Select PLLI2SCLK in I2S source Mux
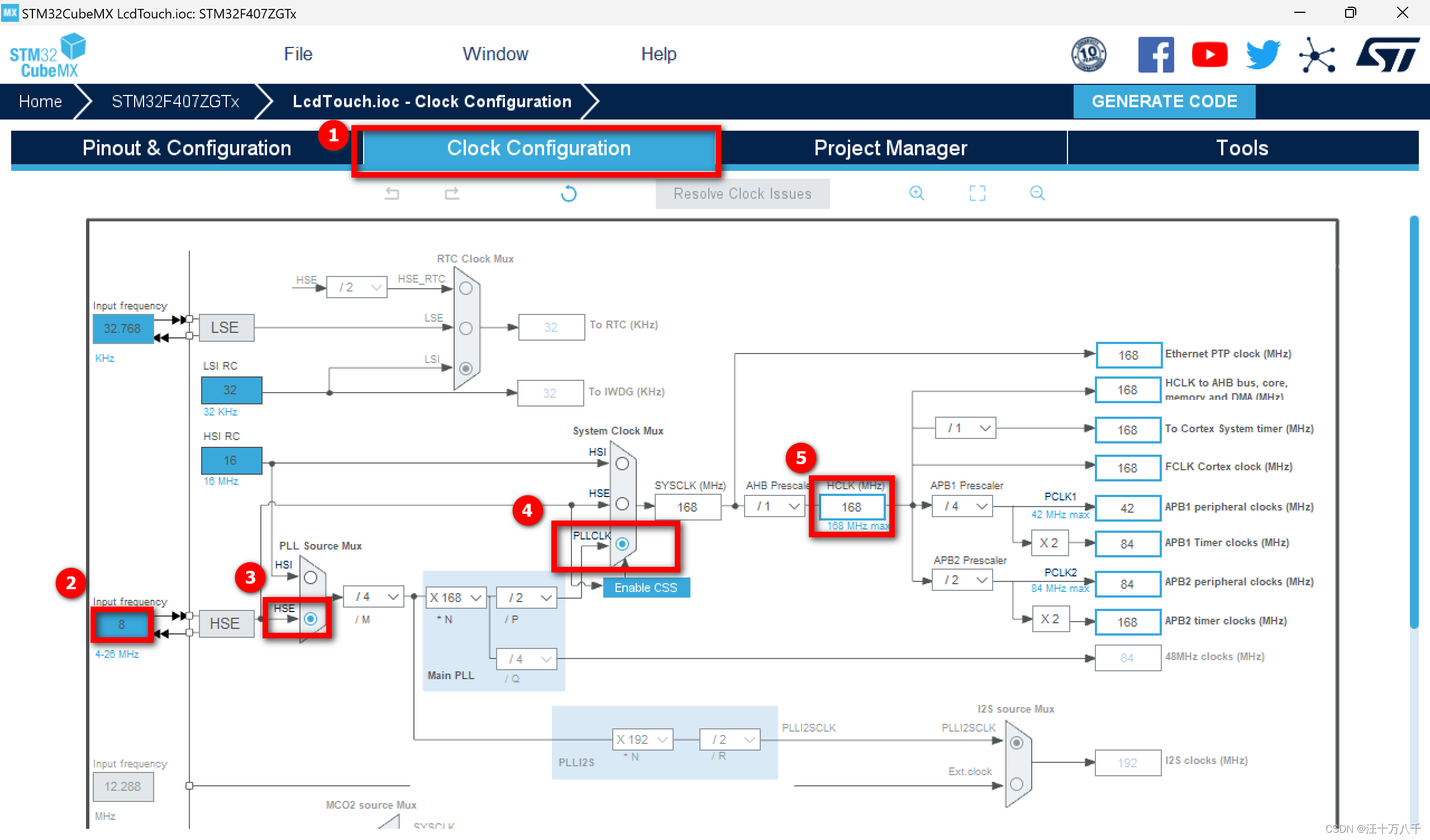 tap(1017, 743)
